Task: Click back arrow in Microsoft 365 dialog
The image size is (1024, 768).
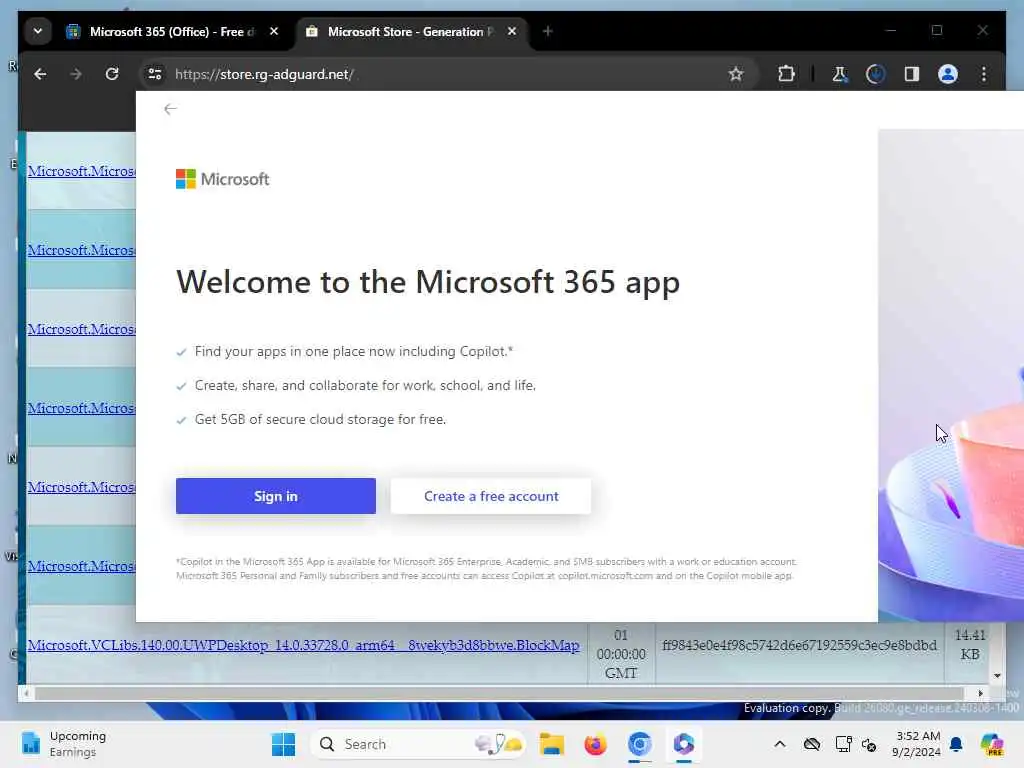Action: click(170, 109)
